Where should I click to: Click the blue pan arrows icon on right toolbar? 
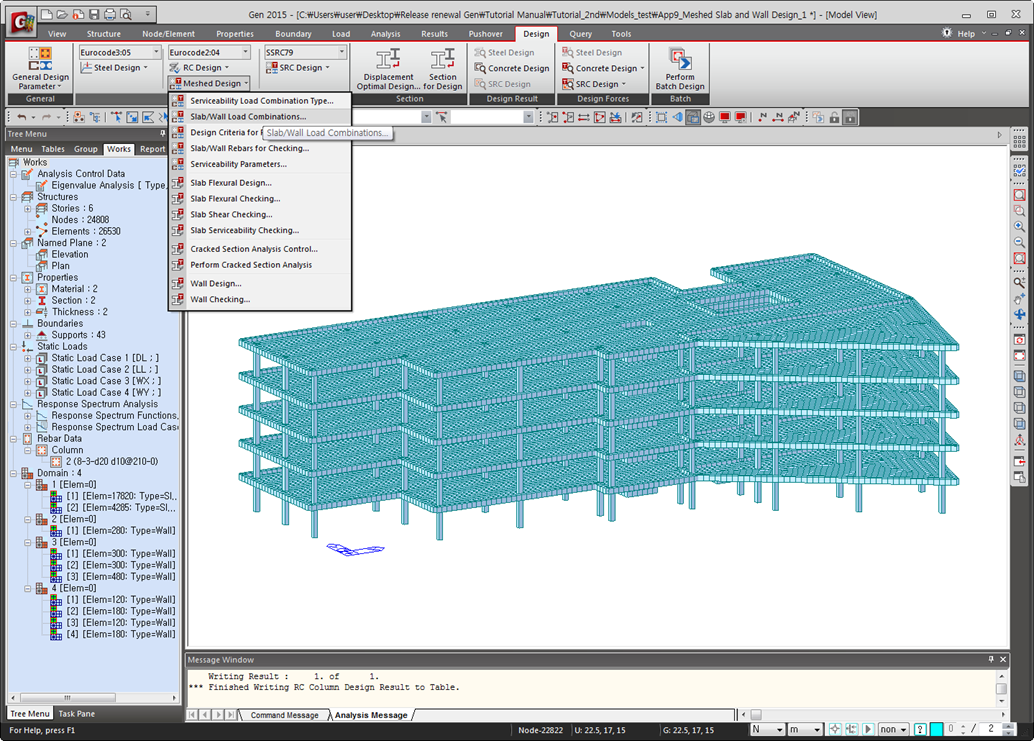coord(1019,314)
